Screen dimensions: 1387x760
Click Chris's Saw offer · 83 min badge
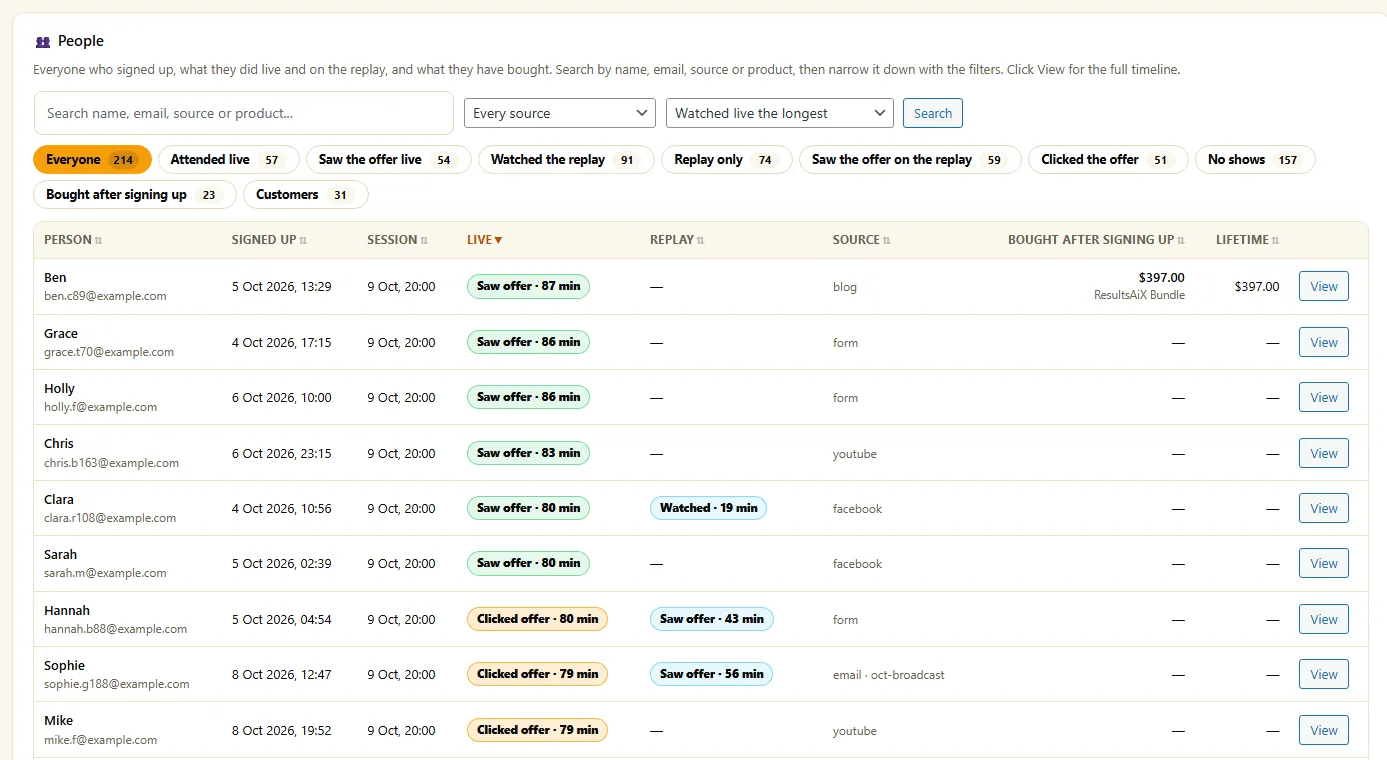pos(528,453)
